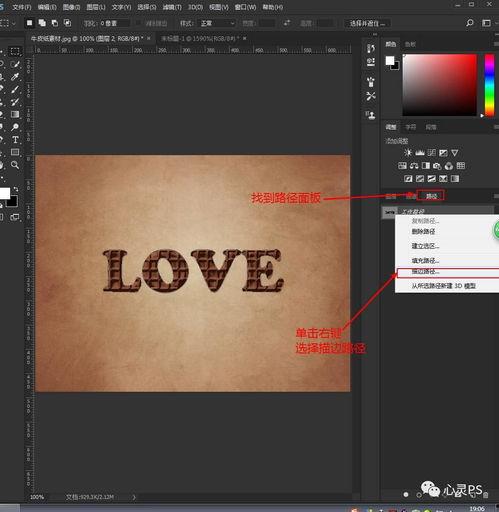Pick a hue on the rainbow color slider
The image size is (499, 512).
pyautogui.click(x=489, y=85)
